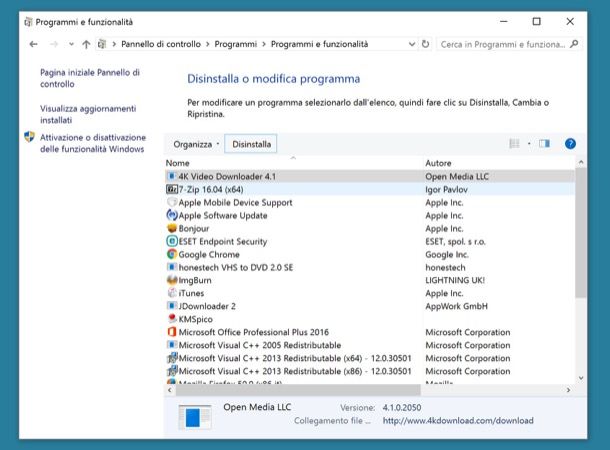
Task: Click the Igor Pavlov author cell
Action: (446, 189)
